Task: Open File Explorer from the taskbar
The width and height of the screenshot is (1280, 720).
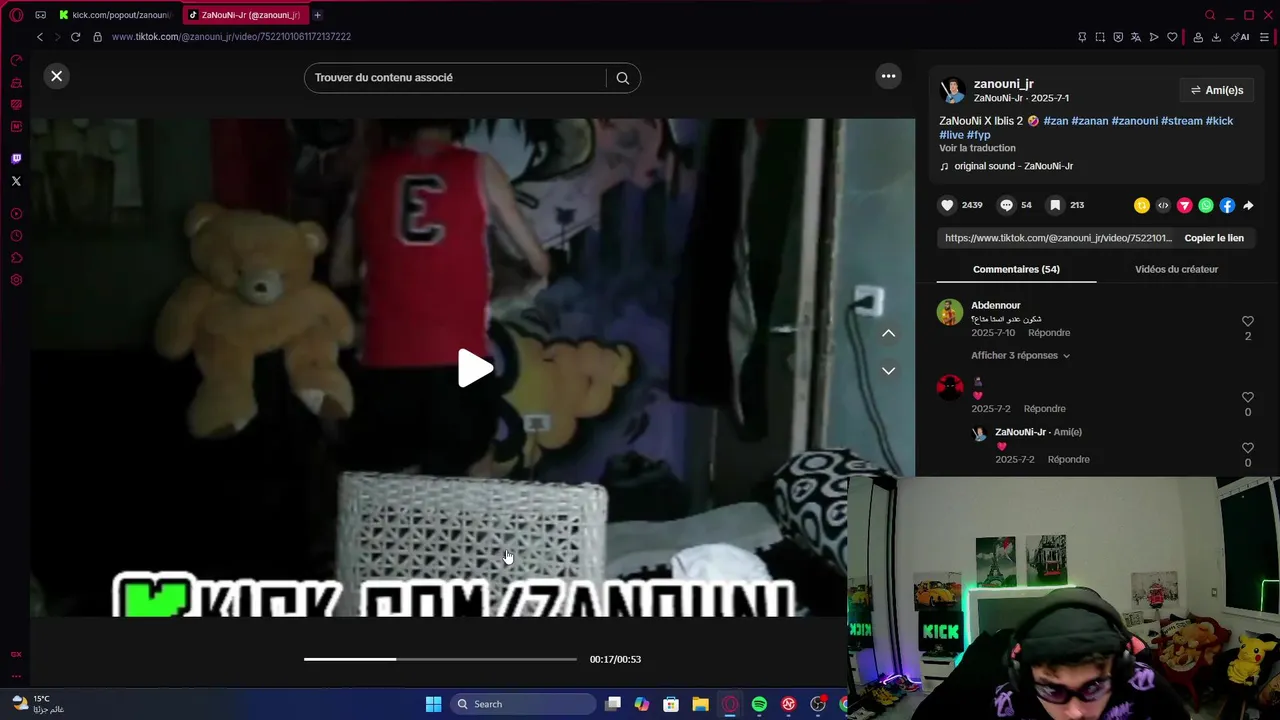Action: pos(700,704)
